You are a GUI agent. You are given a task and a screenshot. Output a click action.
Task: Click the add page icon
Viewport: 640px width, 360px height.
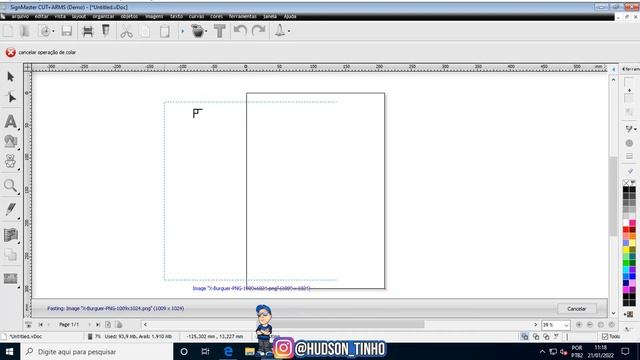(x=108, y=324)
